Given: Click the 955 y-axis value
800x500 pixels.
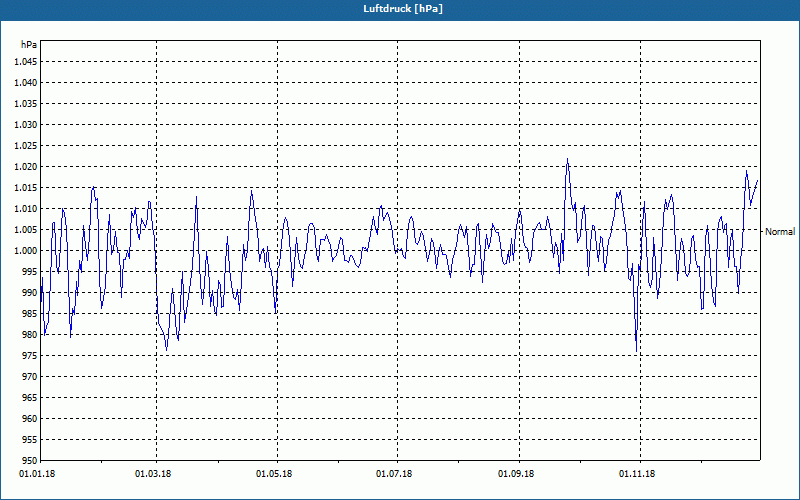Looking at the screenshot, I should tap(30, 440).
